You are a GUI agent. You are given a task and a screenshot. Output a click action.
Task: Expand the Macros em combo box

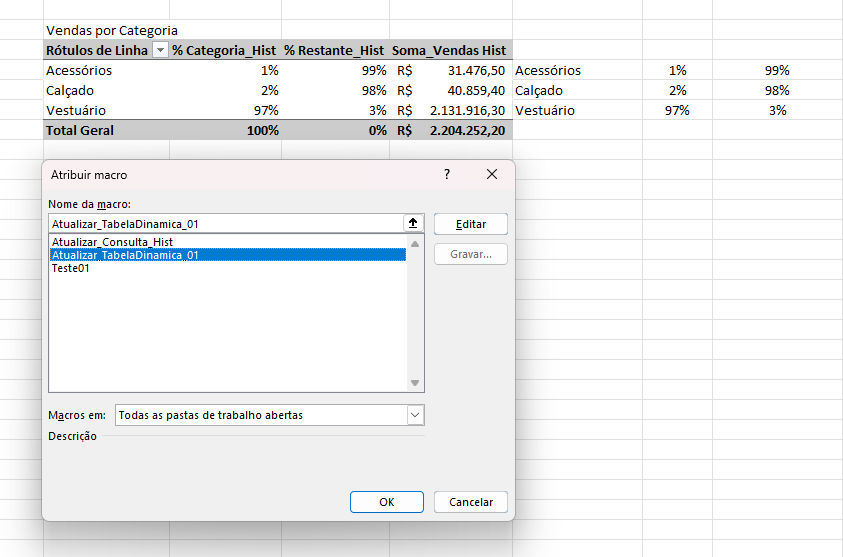pos(415,415)
